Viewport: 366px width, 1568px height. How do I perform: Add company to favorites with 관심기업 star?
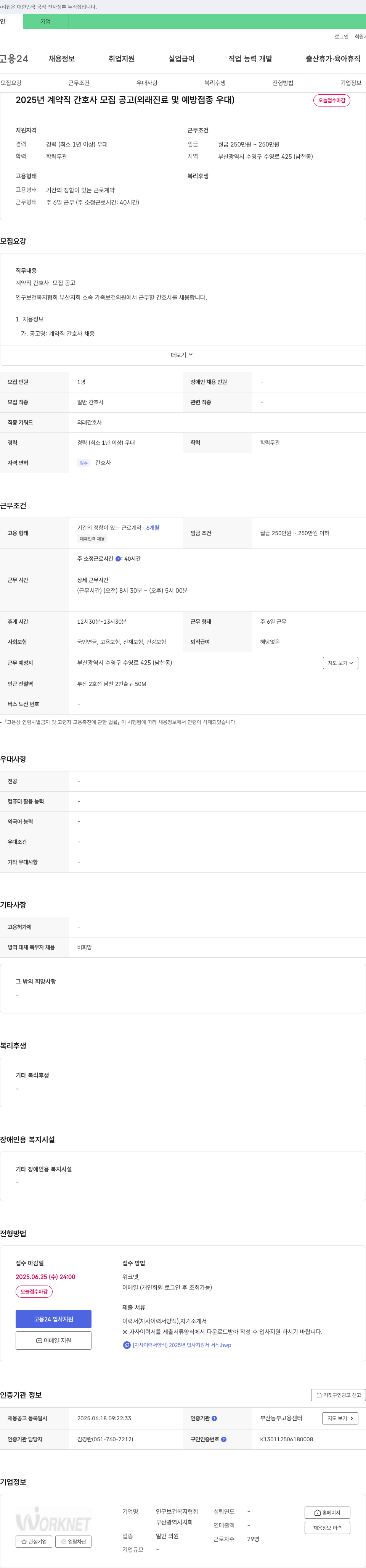[34, 1542]
